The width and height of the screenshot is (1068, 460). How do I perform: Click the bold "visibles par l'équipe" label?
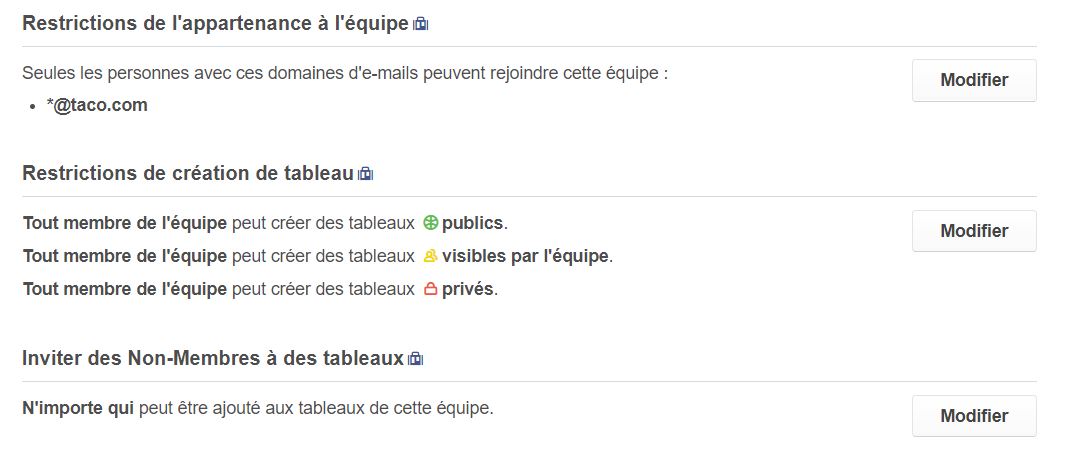(x=525, y=256)
